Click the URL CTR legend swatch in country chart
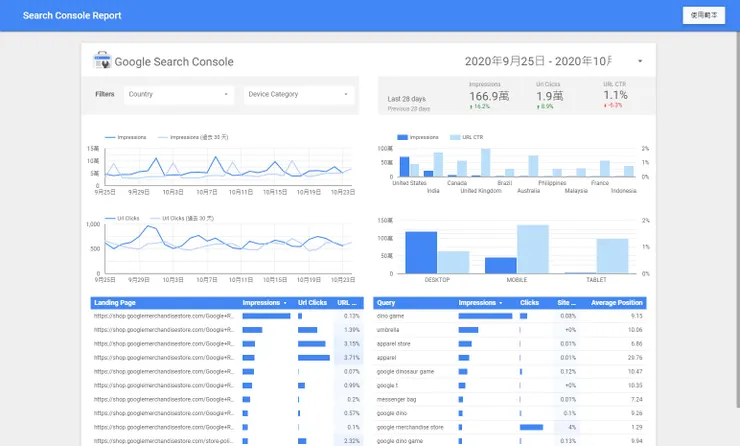This screenshot has width=740, height=446. pos(455,137)
